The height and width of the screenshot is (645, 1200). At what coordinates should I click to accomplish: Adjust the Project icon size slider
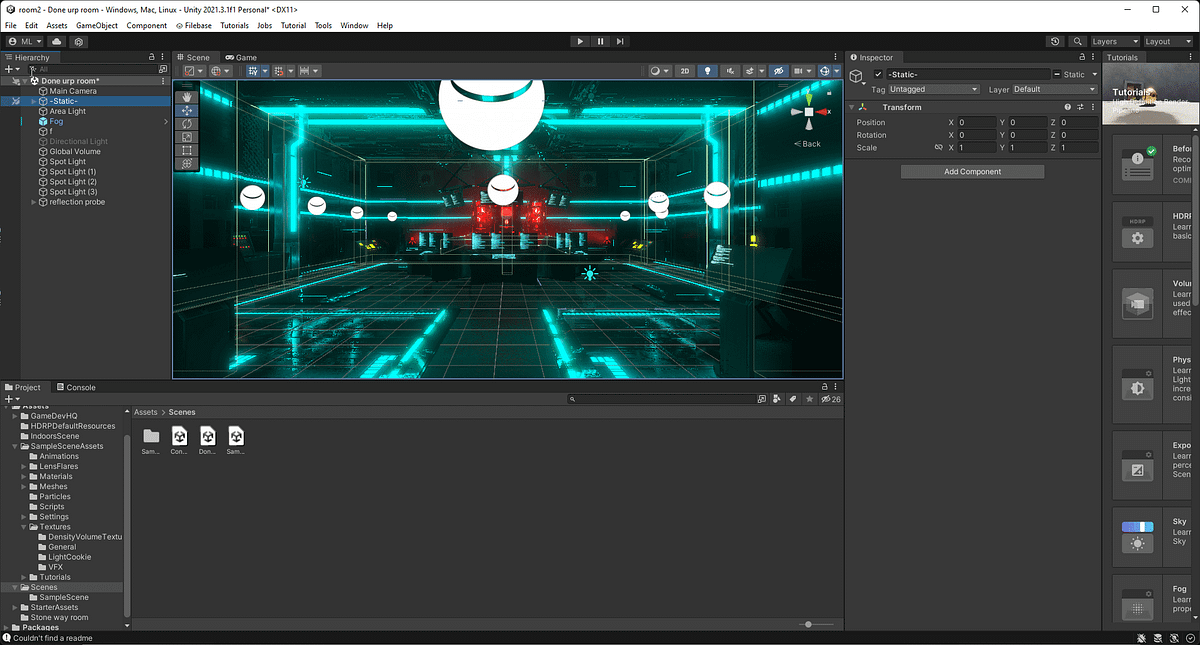[808, 624]
